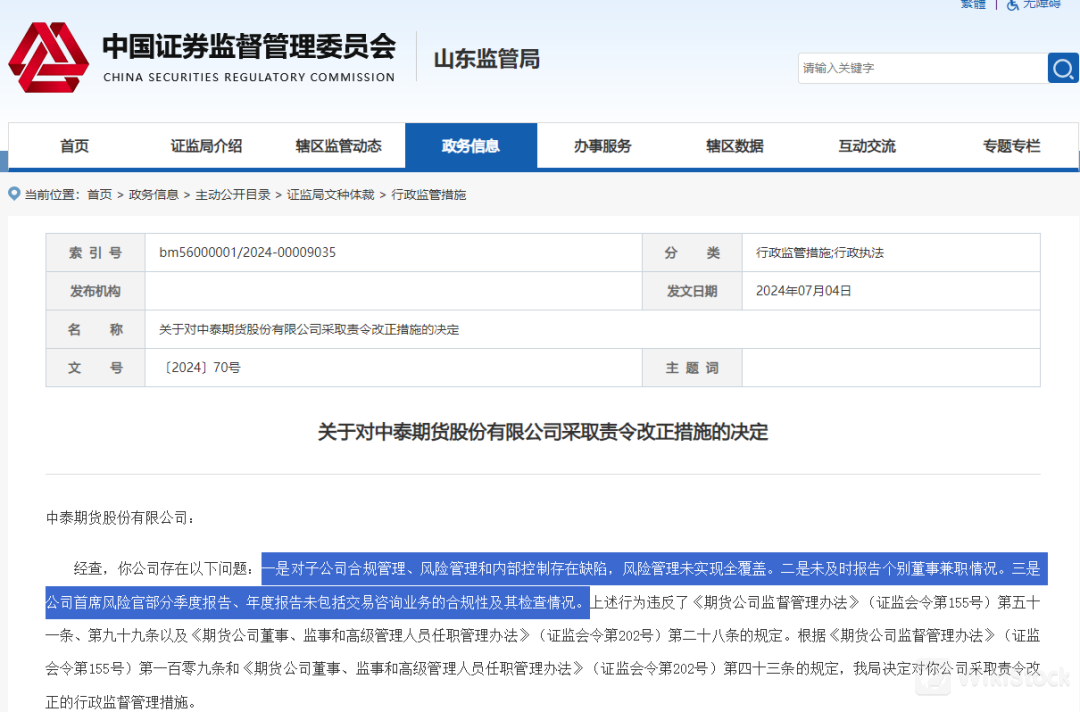This screenshot has width=1080, height=712.
Task: Open the 证监局介绍 navigation tab
Action: point(206,146)
